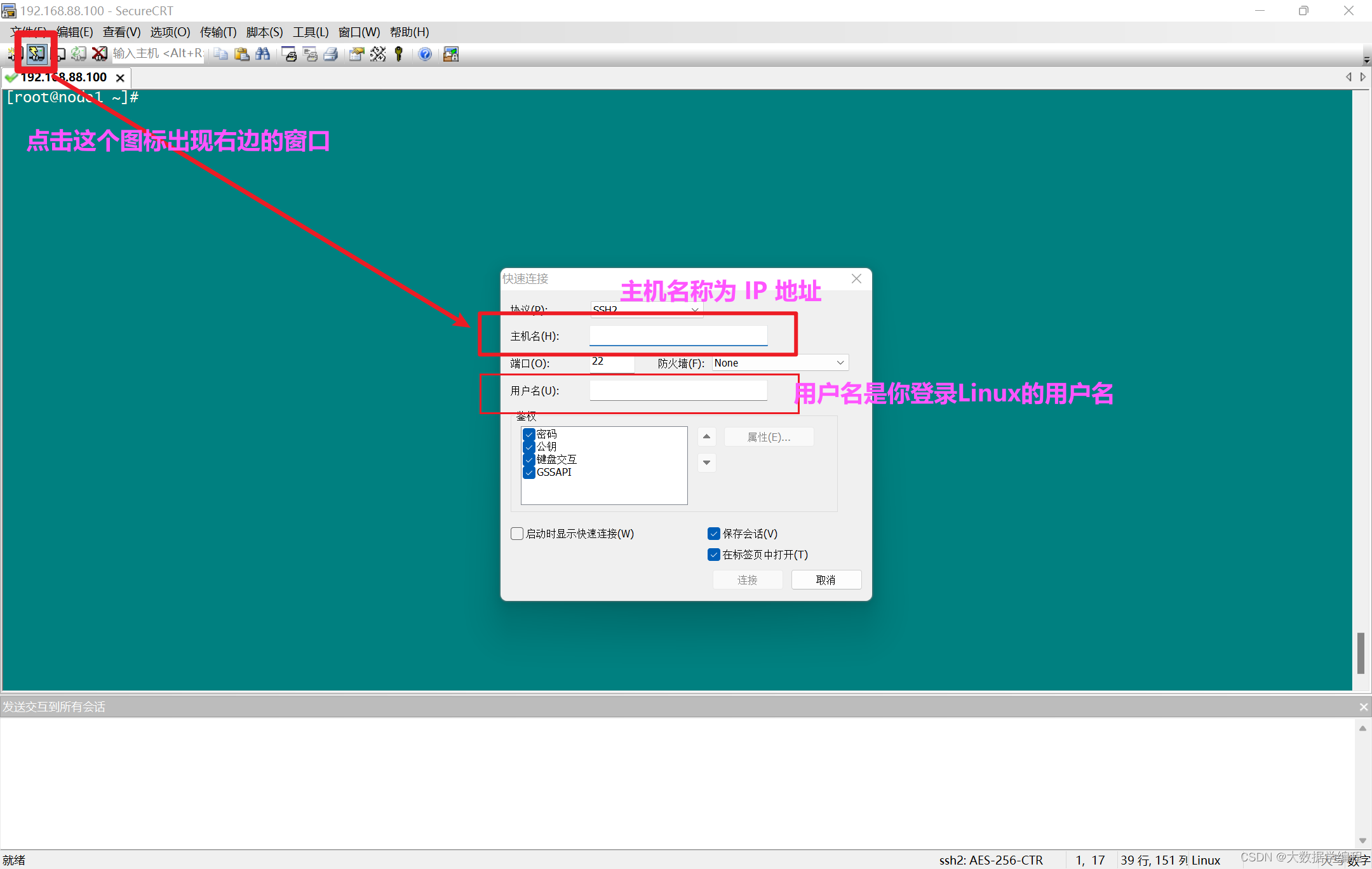Screen dimensions: 1372x869
Task: Click the Paste clipboard toolbar icon
Action: click(x=241, y=54)
